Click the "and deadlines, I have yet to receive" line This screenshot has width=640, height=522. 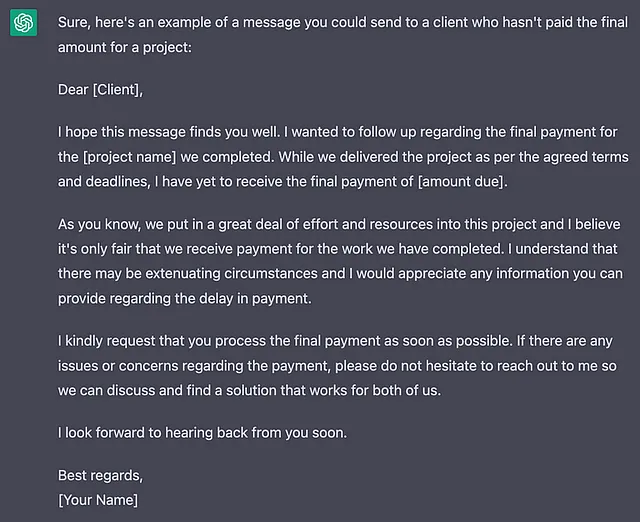[282, 181]
